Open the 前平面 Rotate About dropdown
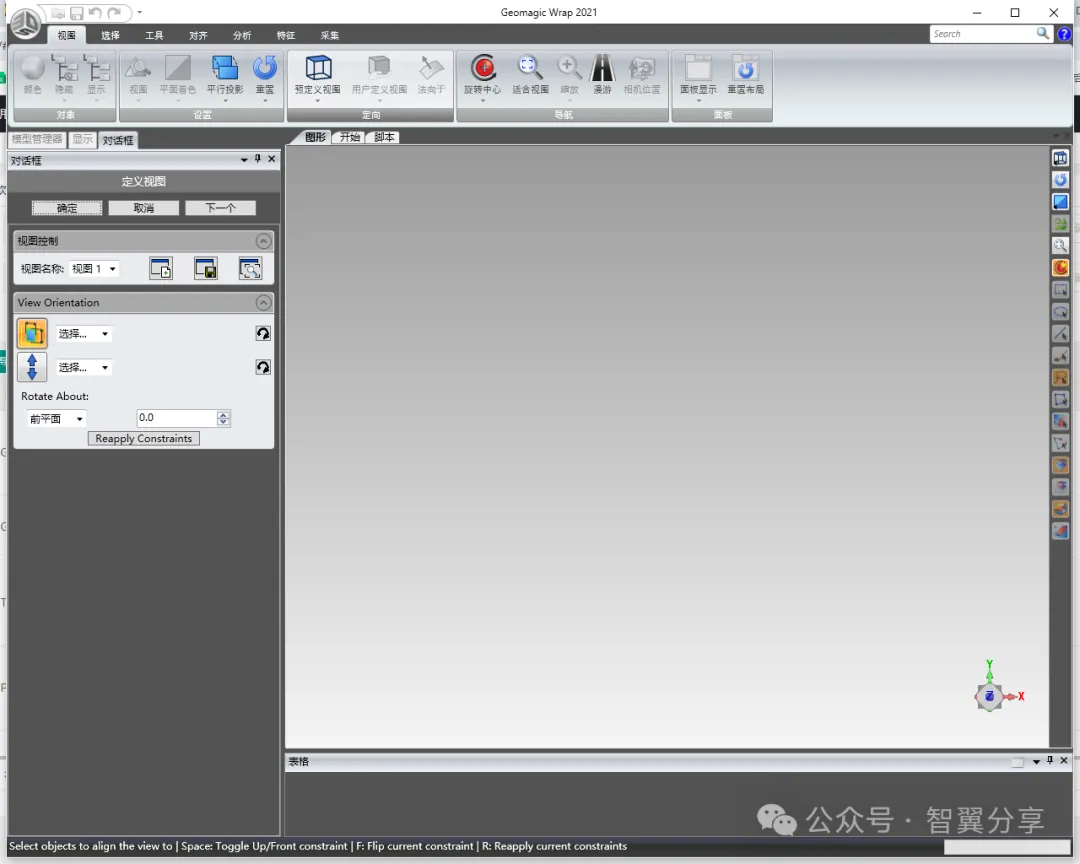Viewport: 1080px width, 864px height. pyautogui.click(x=56, y=419)
